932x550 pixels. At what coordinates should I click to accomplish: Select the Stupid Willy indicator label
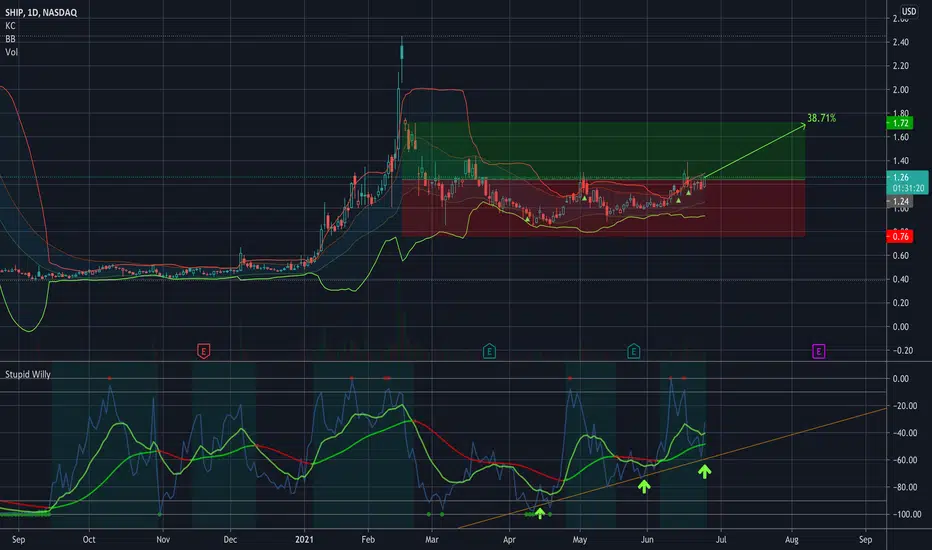point(28,374)
